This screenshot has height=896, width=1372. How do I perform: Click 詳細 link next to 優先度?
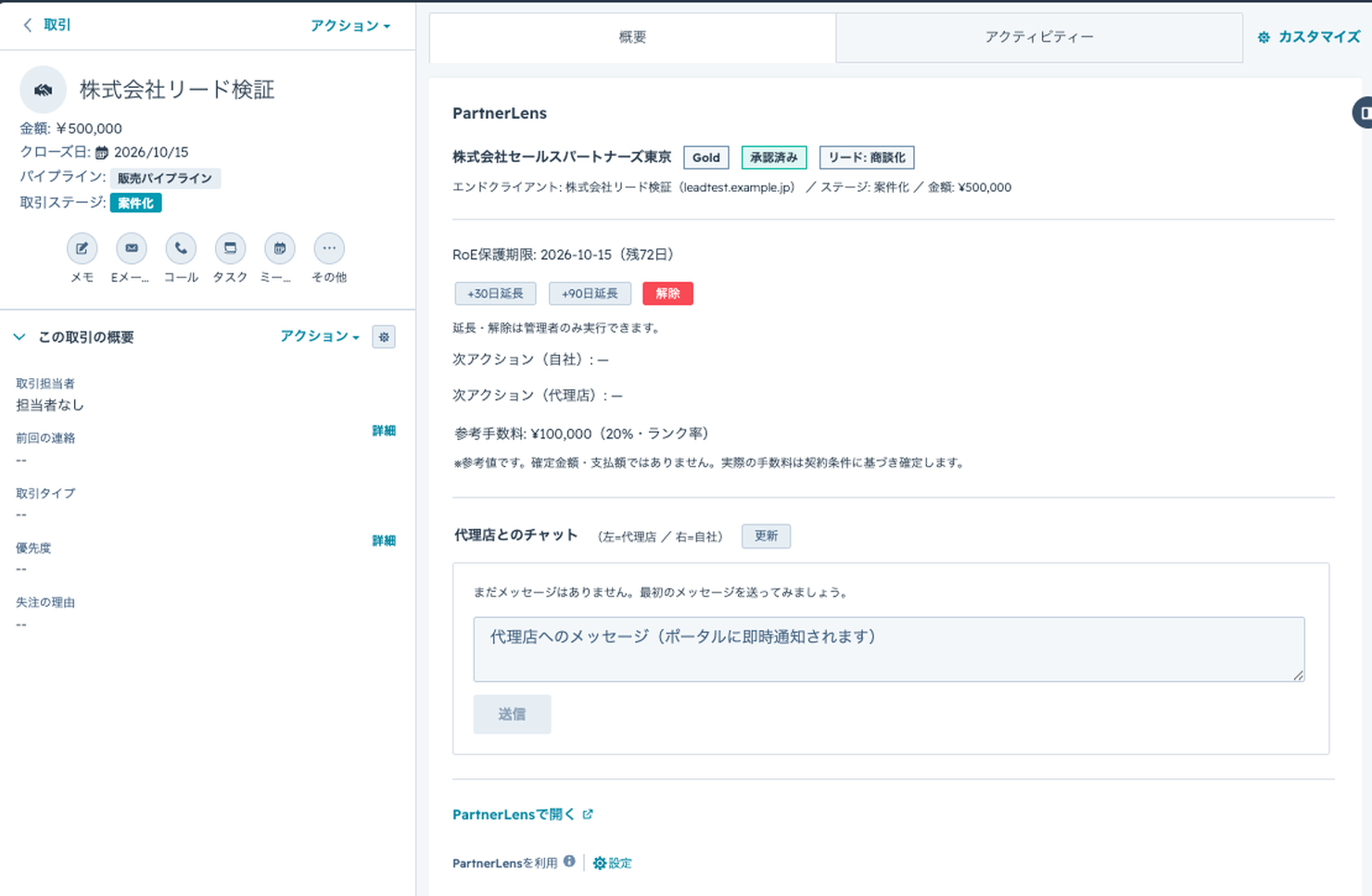coord(384,540)
